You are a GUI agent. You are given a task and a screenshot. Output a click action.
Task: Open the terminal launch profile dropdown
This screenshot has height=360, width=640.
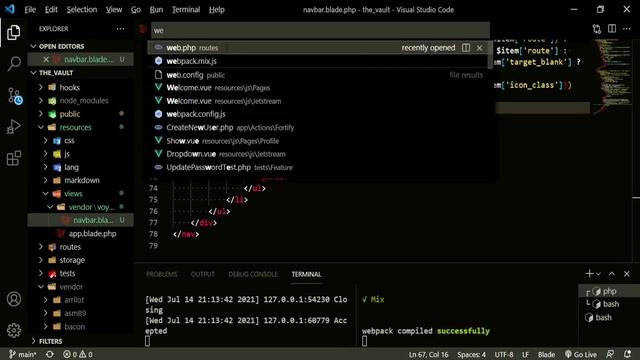point(598,274)
